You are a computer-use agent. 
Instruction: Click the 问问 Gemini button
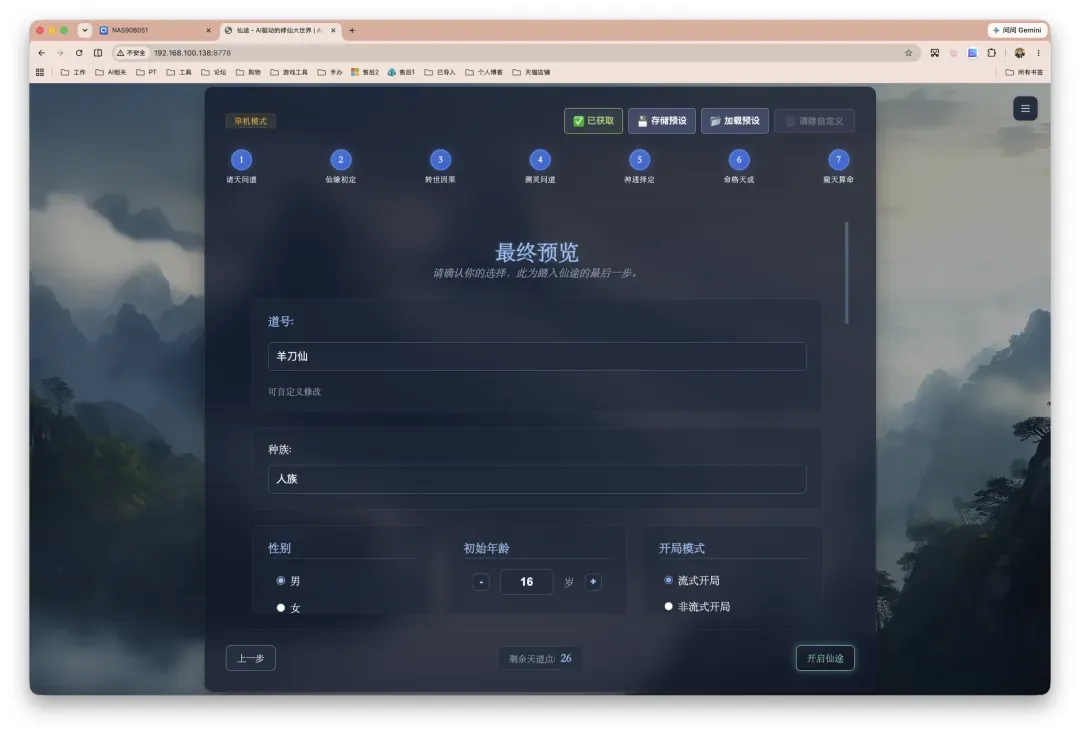tap(1017, 30)
